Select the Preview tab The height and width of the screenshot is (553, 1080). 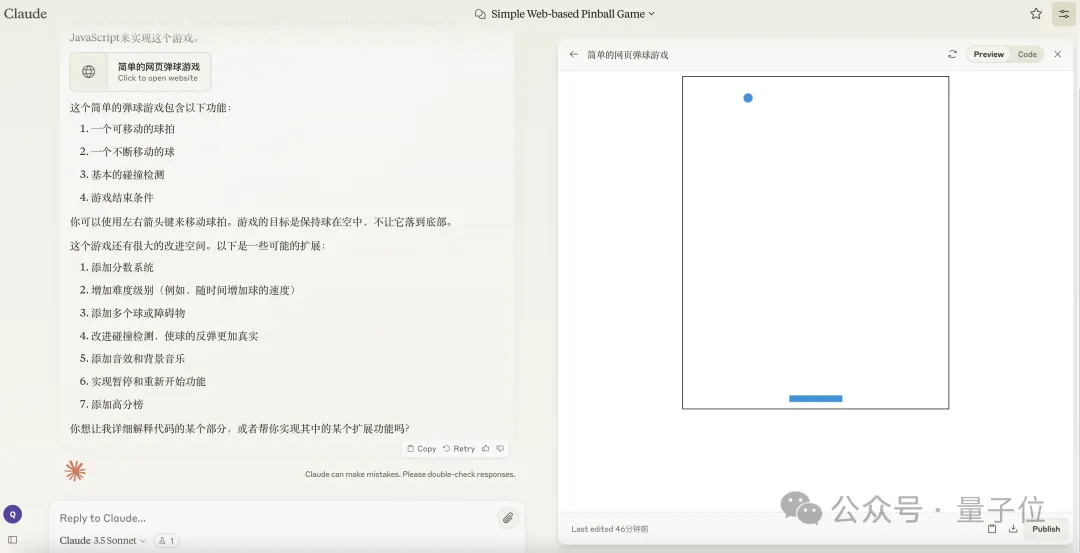[988, 54]
